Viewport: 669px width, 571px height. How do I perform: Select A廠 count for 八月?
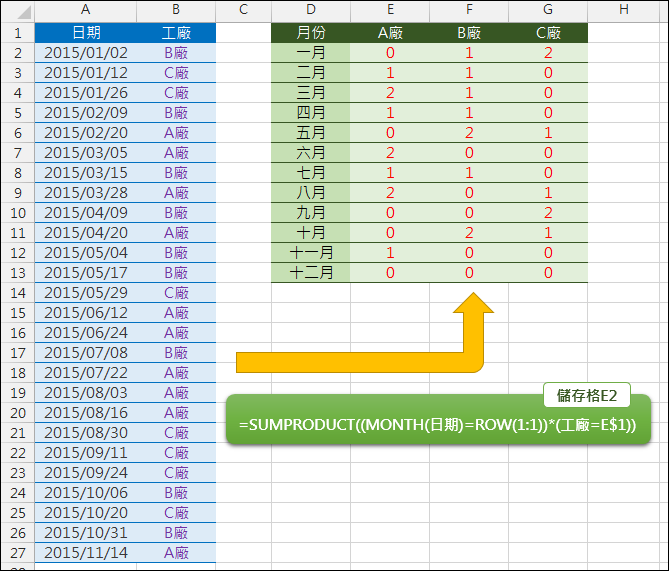coord(390,193)
